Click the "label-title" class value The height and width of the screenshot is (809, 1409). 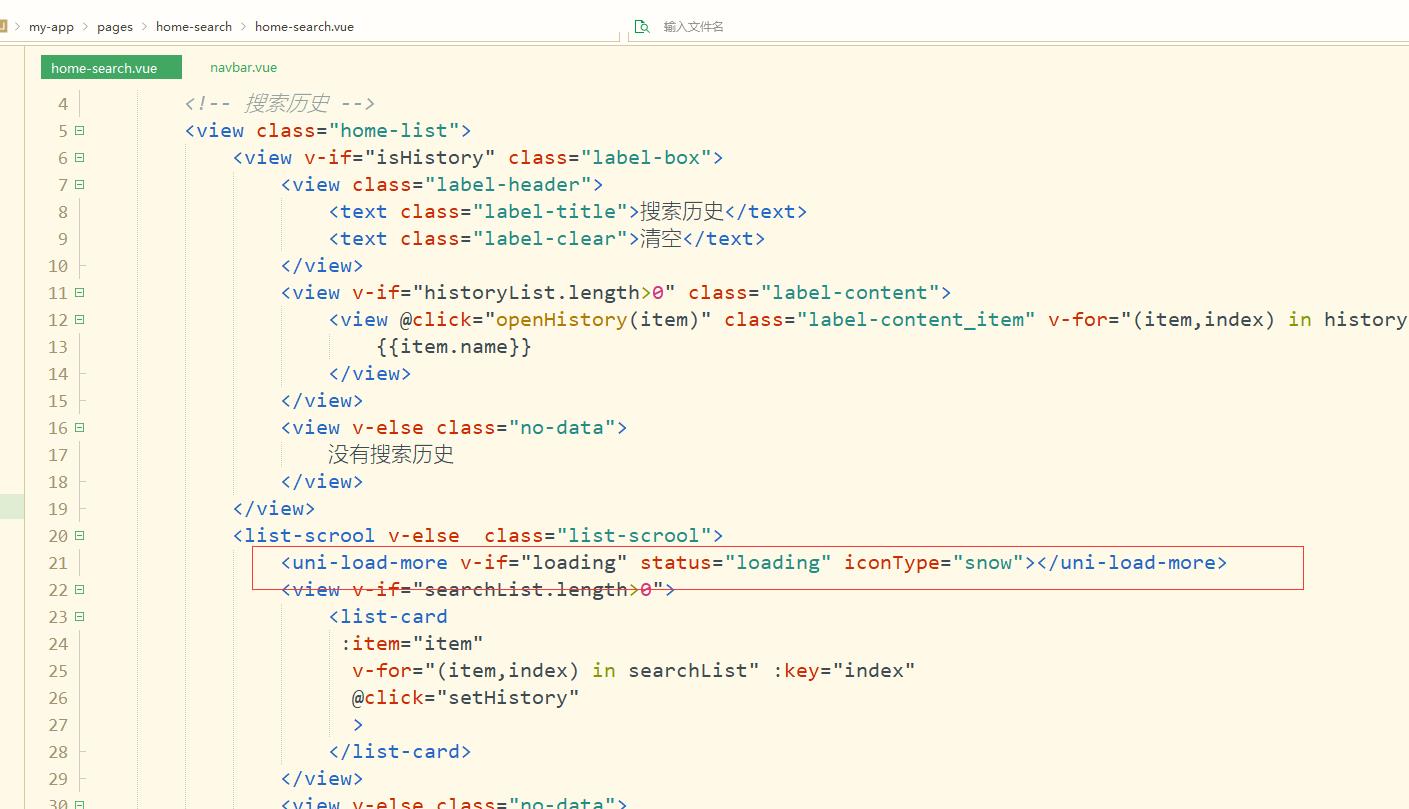pos(550,211)
